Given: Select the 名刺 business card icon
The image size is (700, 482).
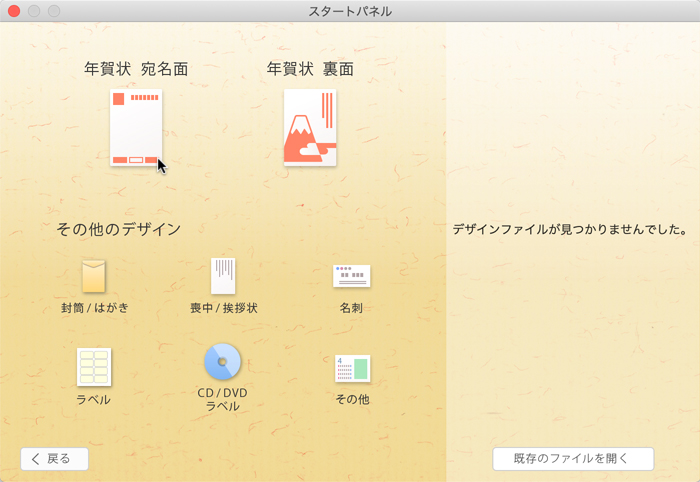Looking at the screenshot, I should pyautogui.click(x=351, y=276).
